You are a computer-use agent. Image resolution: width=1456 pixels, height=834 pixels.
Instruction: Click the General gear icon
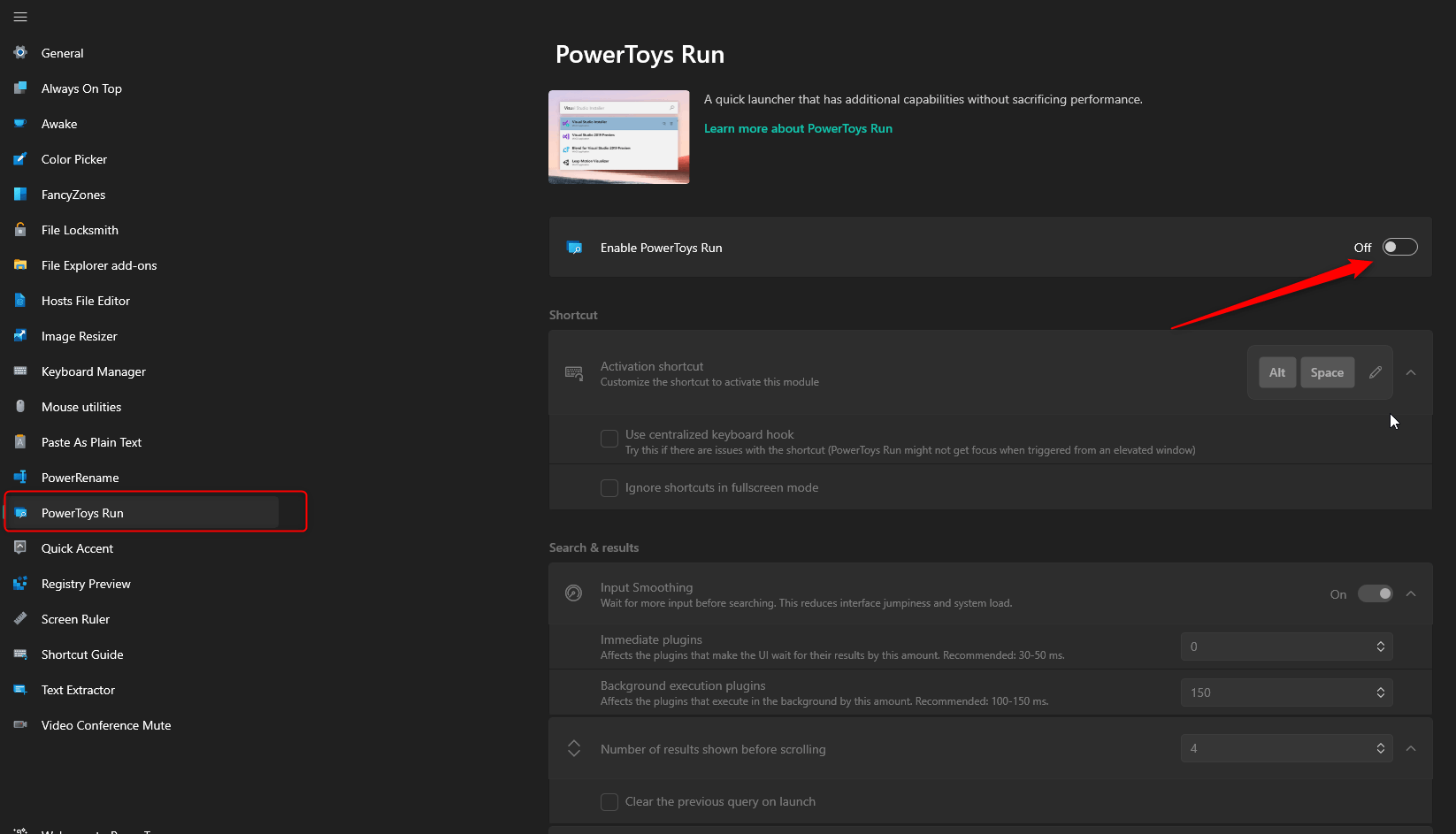[20, 52]
